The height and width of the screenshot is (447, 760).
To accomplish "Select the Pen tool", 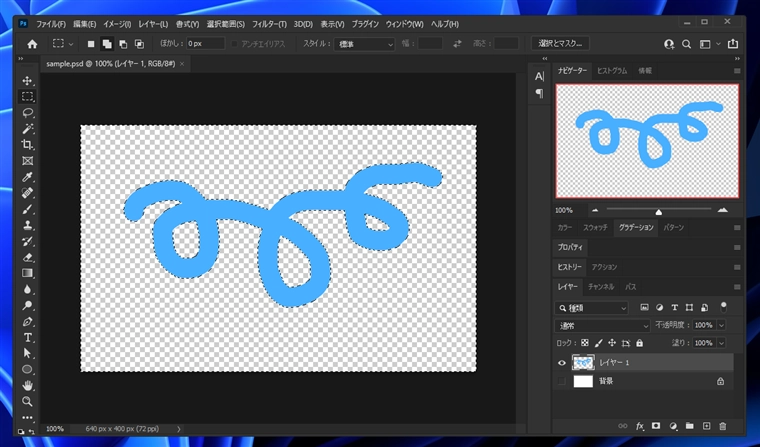I will pyautogui.click(x=27, y=321).
